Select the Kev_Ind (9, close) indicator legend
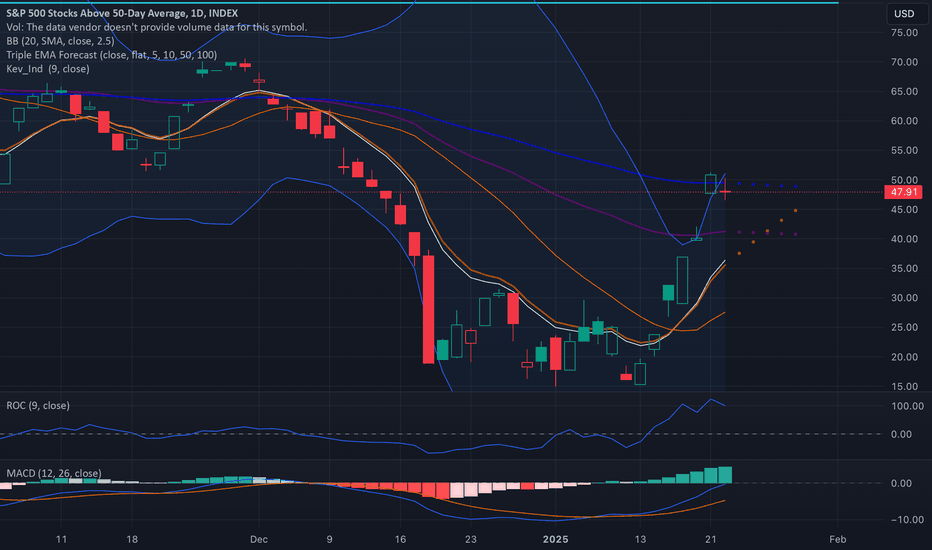This screenshot has height=550, width=932. (x=48, y=69)
